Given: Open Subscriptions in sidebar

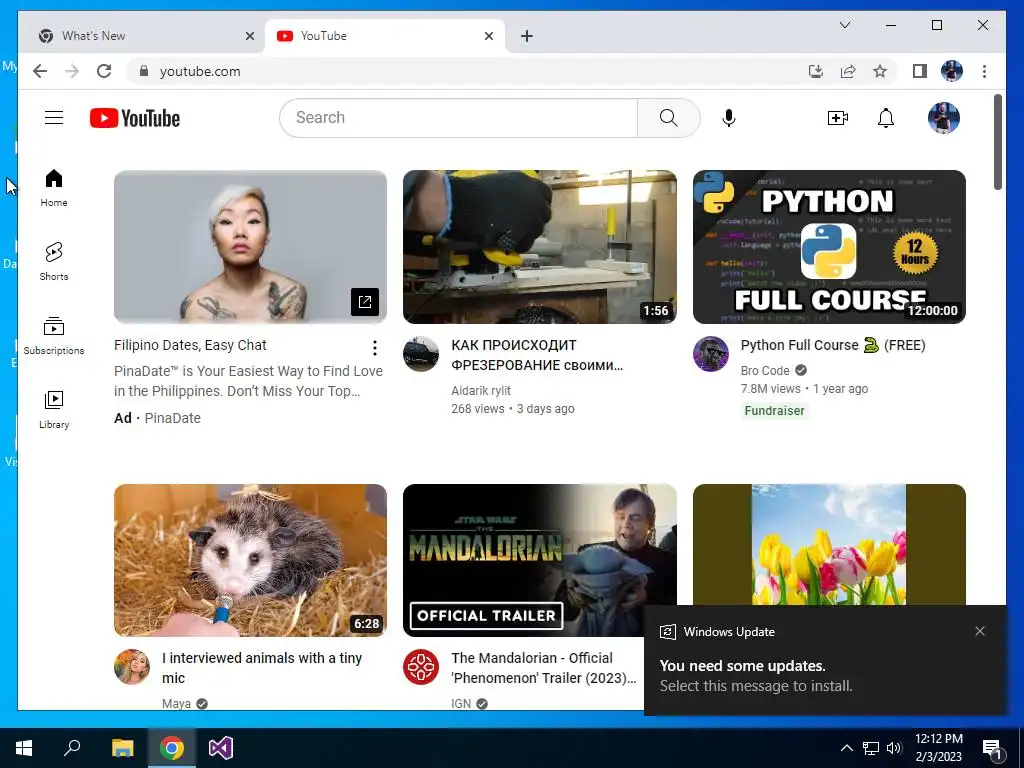Looking at the screenshot, I should (x=54, y=336).
